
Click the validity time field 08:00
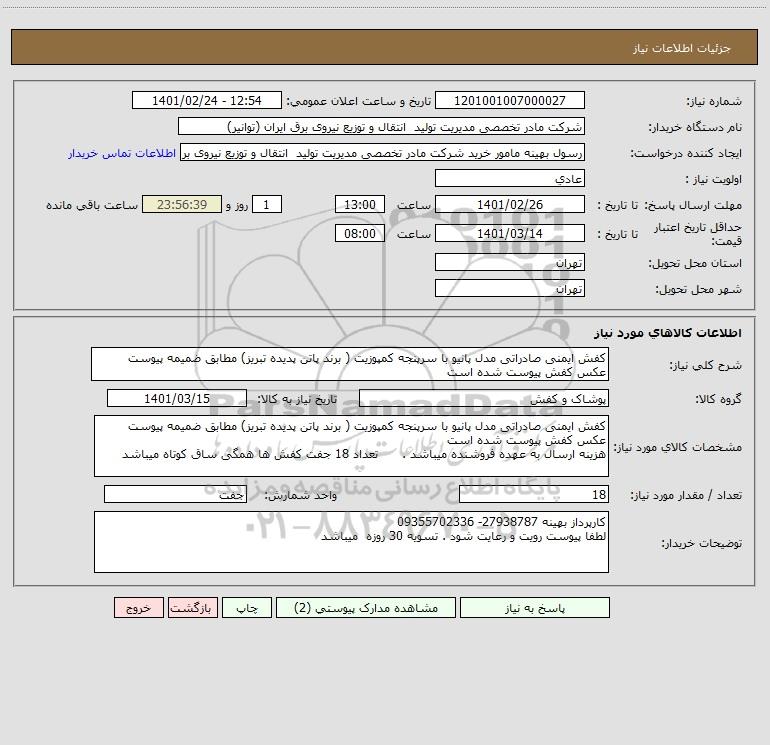tap(359, 233)
